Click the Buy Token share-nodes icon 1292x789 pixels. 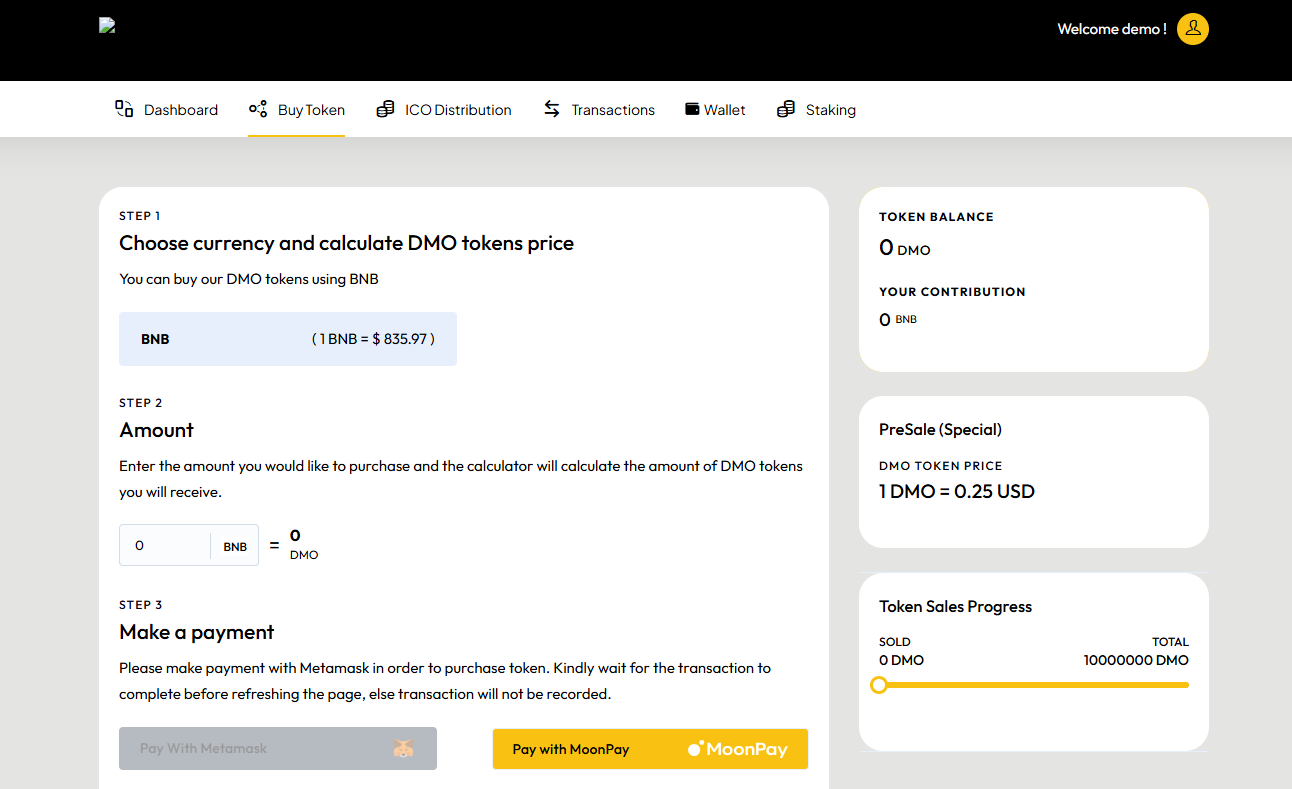(x=258, y=109)
